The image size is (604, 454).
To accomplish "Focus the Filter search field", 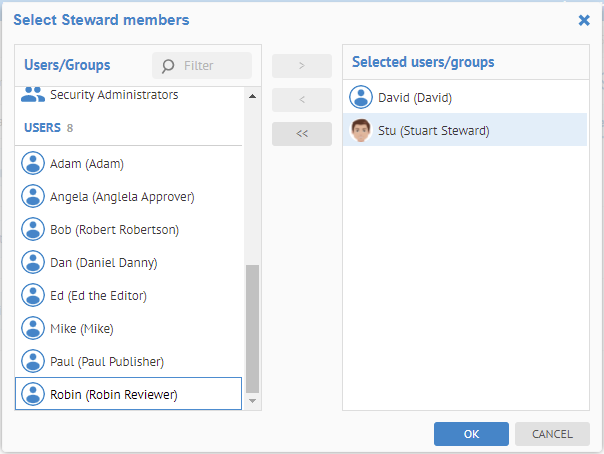I will [212, 66].
